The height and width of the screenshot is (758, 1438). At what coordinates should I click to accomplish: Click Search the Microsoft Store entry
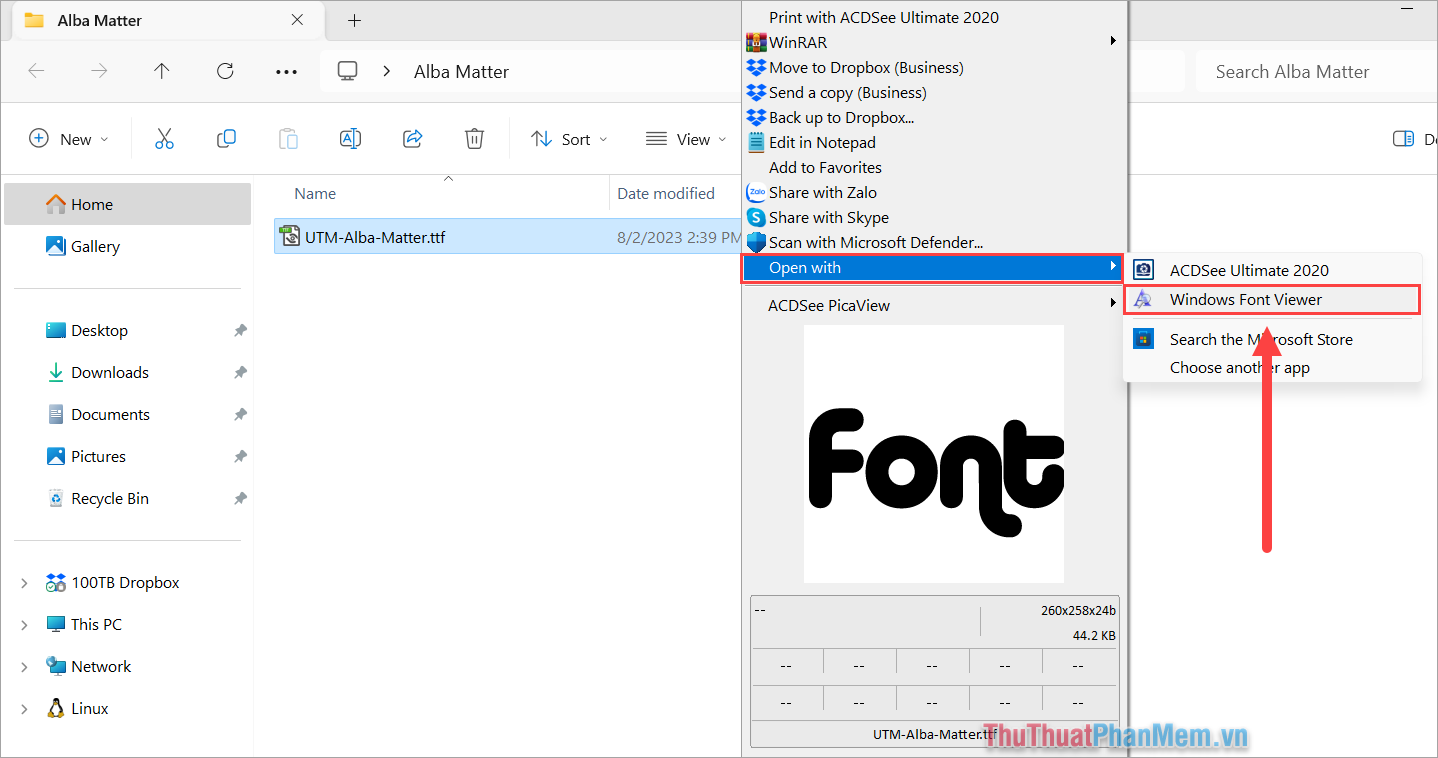click(x=1261, y=339)
